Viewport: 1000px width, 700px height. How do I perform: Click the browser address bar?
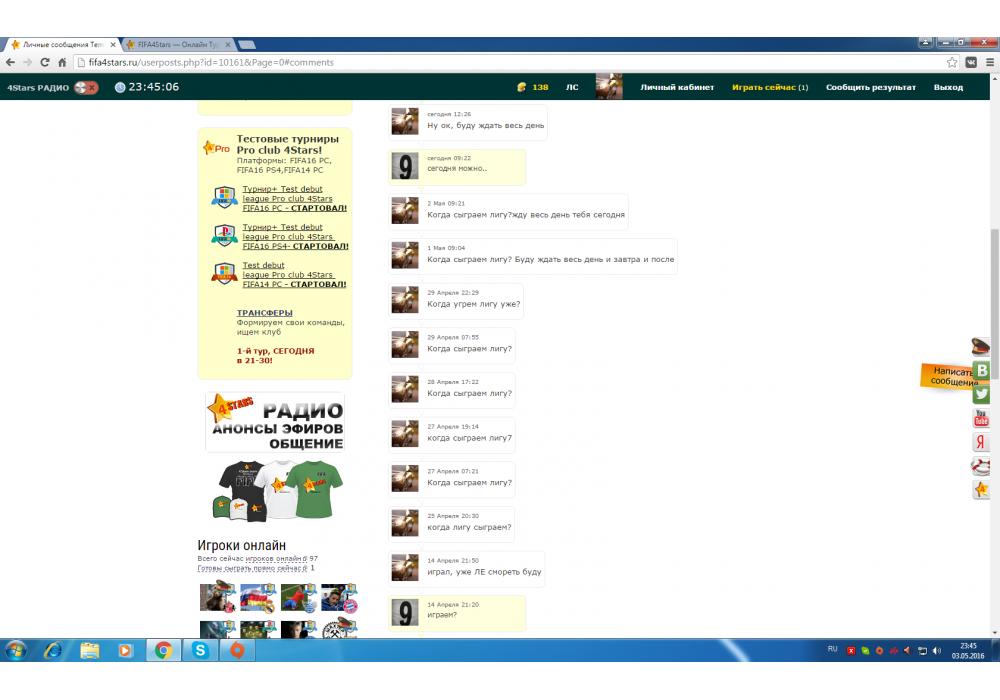pyautogui.click(x=500, y=62)
